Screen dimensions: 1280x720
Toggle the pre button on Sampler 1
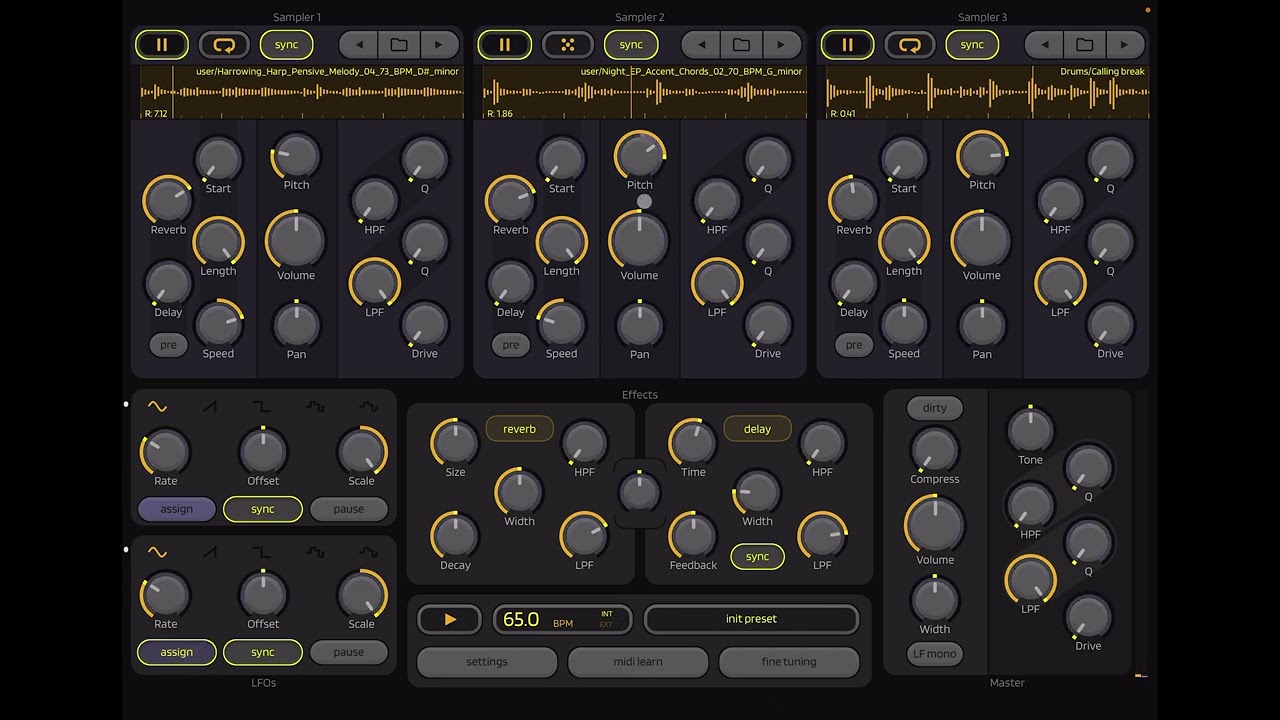tap(168, 345)
